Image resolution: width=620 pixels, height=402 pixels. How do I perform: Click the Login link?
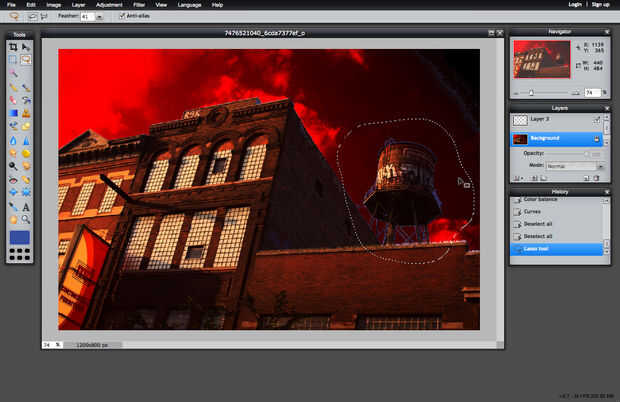coord(575,4)
